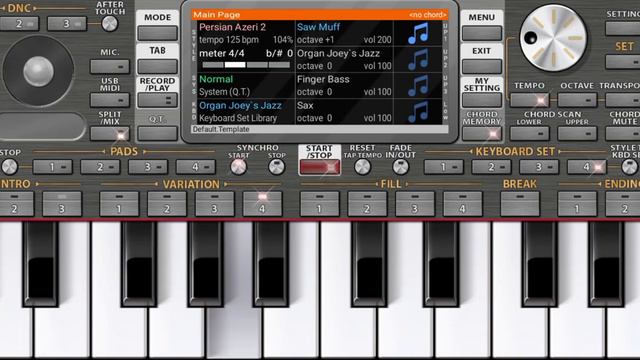Click the Record/Play button
This screenshot has height=360, width=640.
pyautogui.click(x=158, y=100)
